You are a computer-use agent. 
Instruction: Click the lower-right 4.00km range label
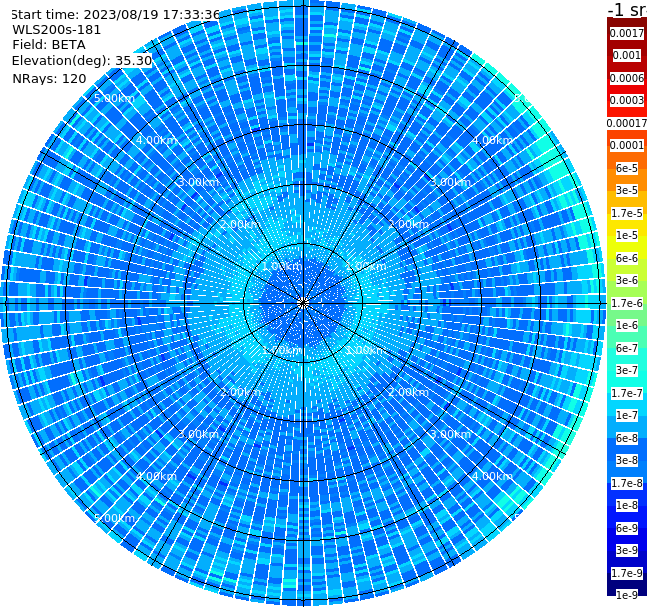click(493, 476)
